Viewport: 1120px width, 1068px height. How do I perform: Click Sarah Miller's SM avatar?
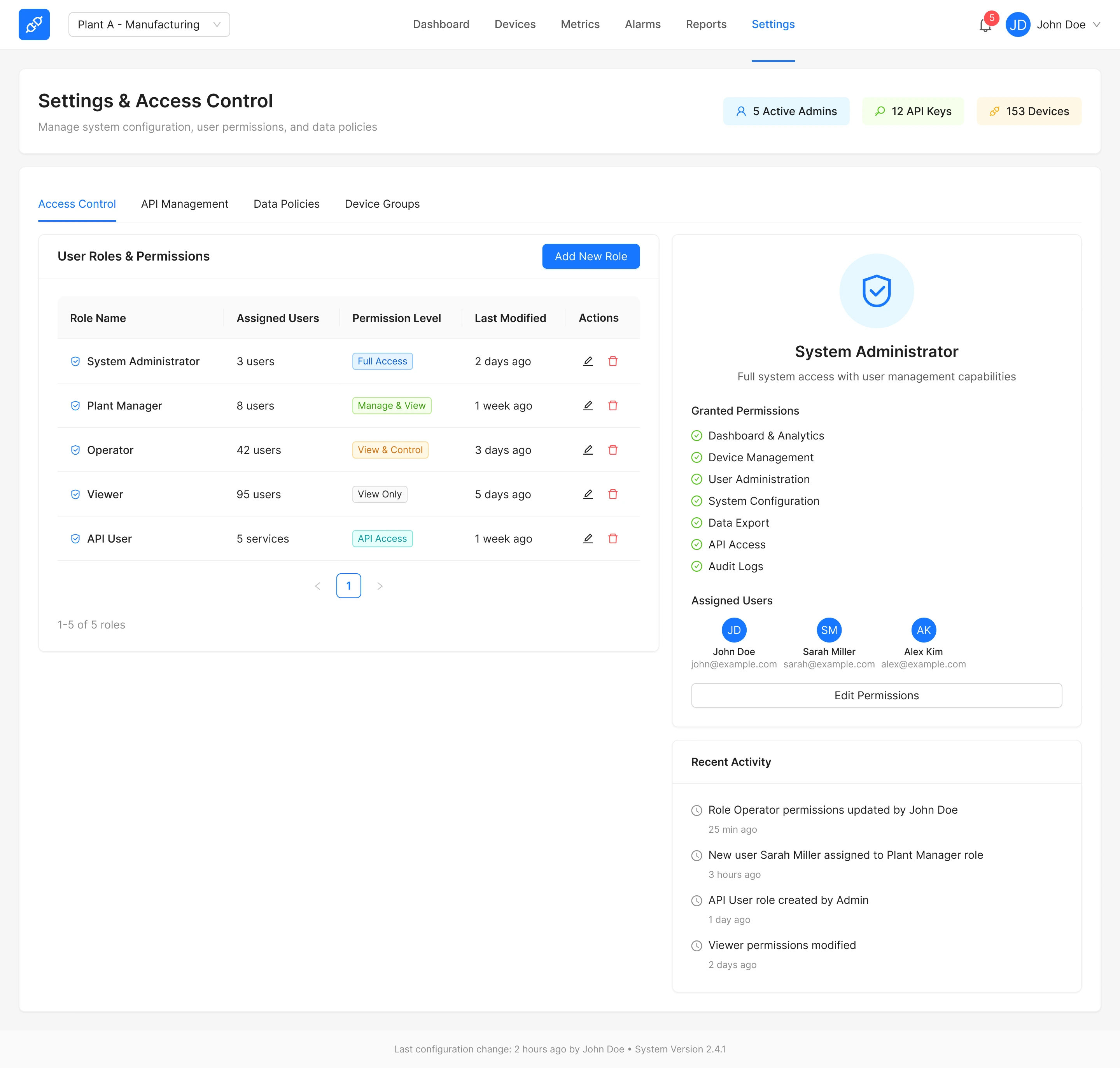(x=829, y=630)
